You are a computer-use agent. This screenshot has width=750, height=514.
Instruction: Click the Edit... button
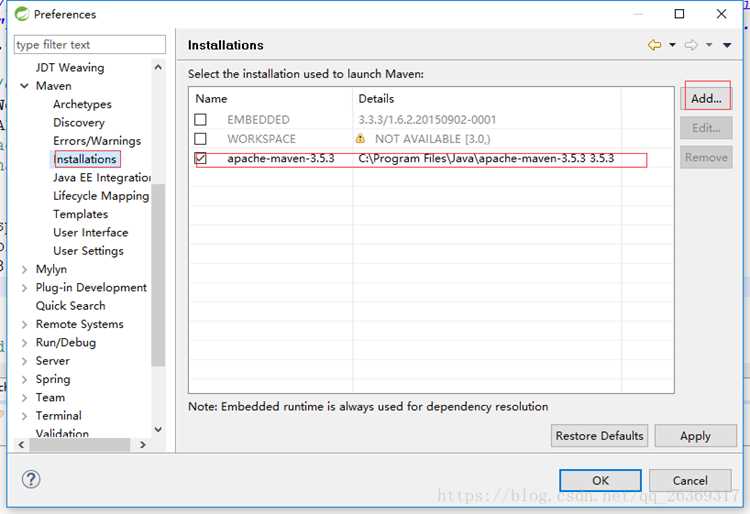click(x=706, y=128)
